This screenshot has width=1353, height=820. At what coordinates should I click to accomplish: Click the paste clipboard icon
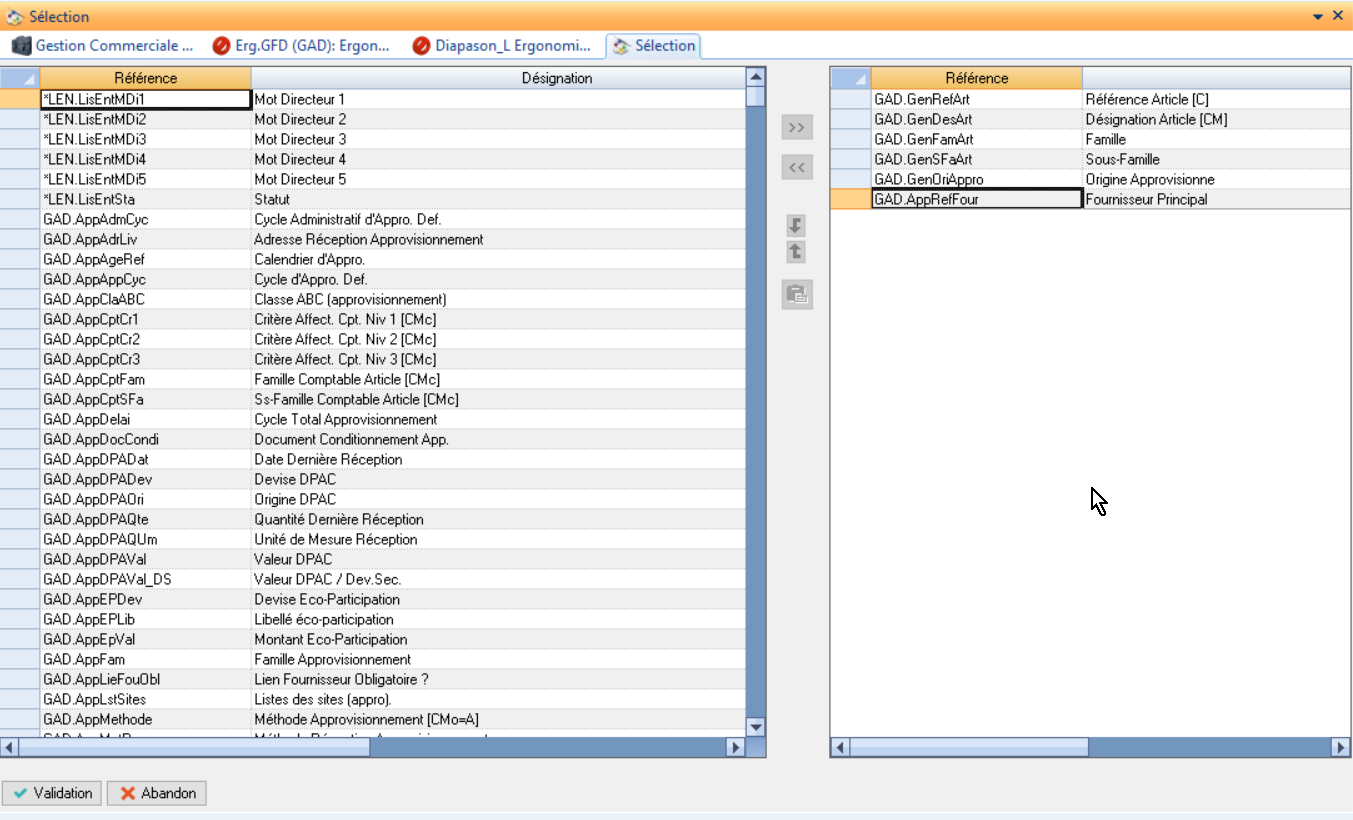point(796,294)
